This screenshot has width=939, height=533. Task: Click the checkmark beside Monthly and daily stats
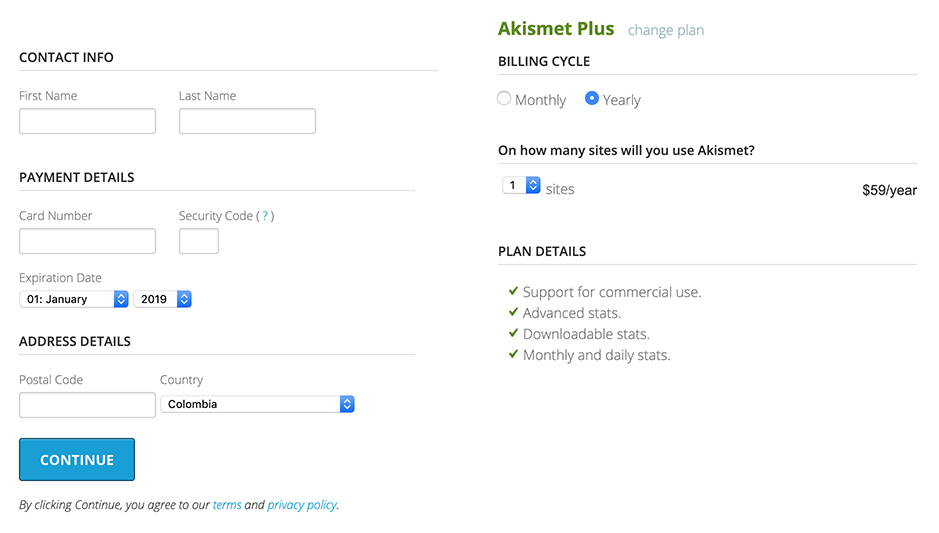[x=513, y=354]
